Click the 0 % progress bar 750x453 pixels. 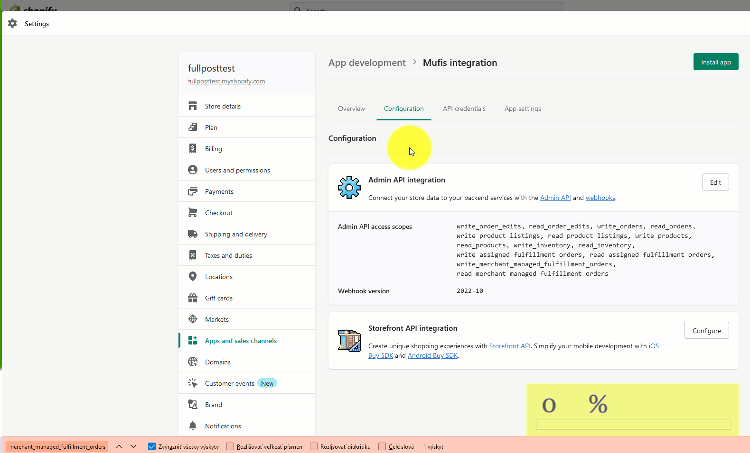point(633,424)
